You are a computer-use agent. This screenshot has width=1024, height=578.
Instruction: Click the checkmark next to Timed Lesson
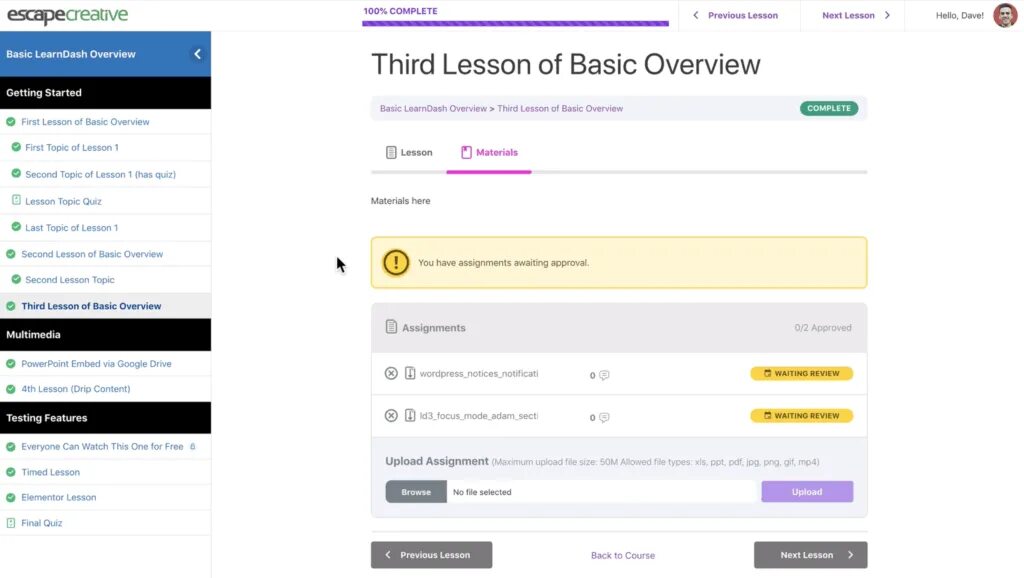click(x=11, y=472)
